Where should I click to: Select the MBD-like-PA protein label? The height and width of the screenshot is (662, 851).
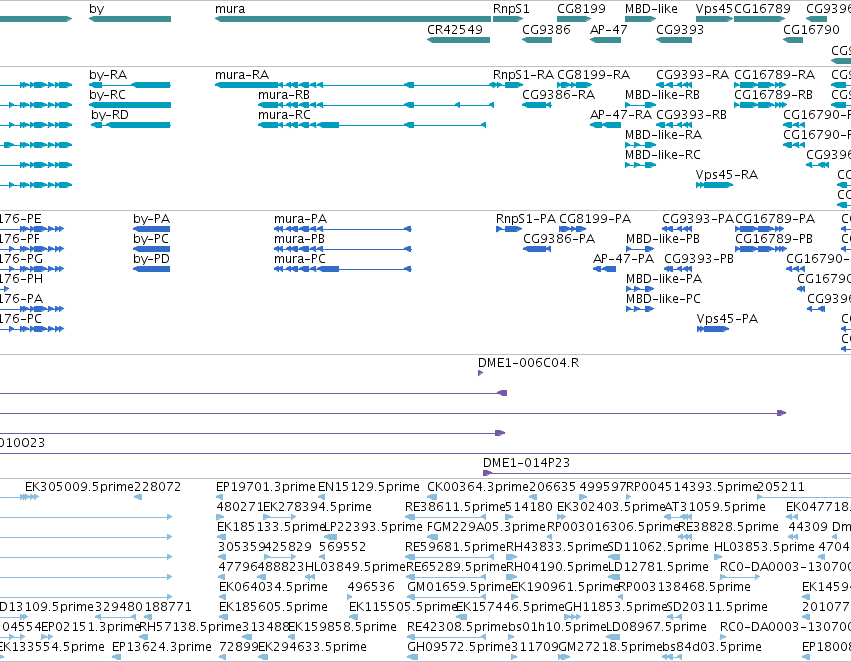pyautogui.click(x=664, y=279)
